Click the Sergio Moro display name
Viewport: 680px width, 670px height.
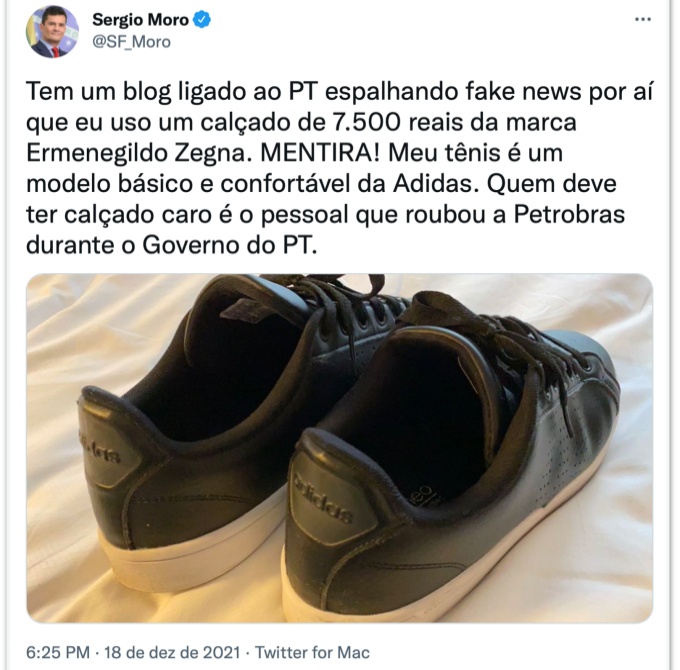(141, 20)
